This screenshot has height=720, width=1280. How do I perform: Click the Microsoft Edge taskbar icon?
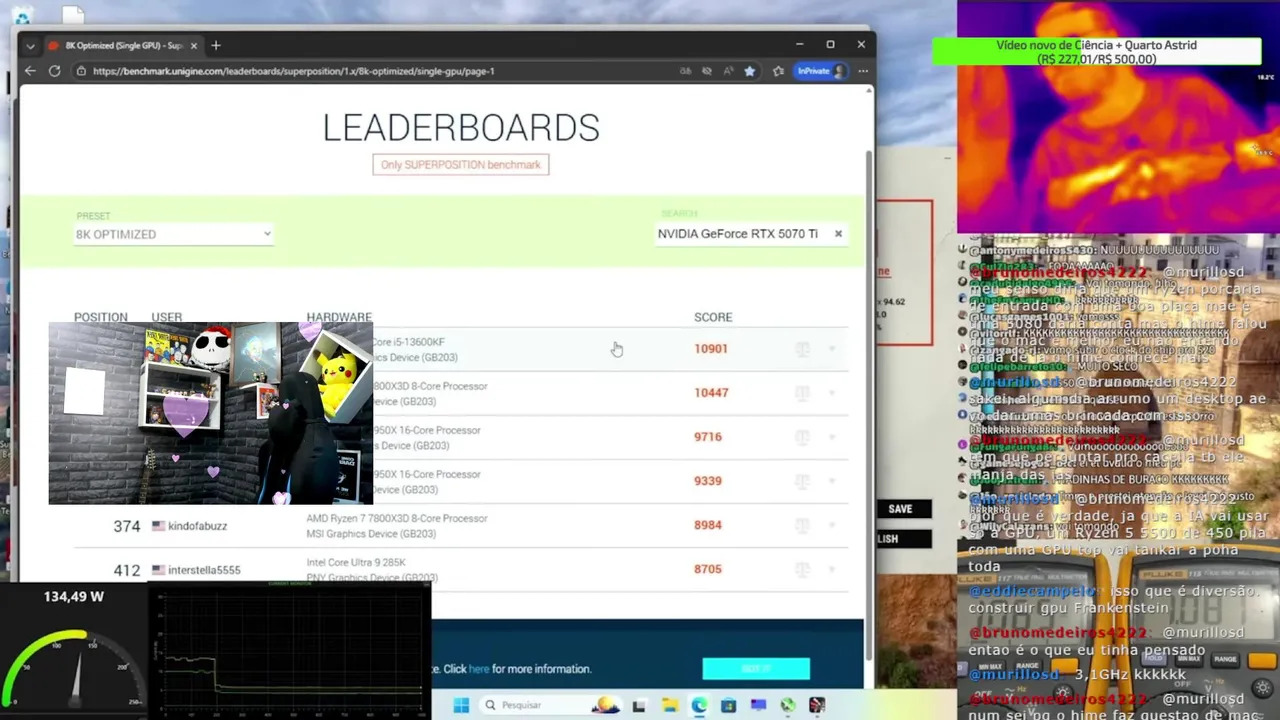tap(699, 705)
